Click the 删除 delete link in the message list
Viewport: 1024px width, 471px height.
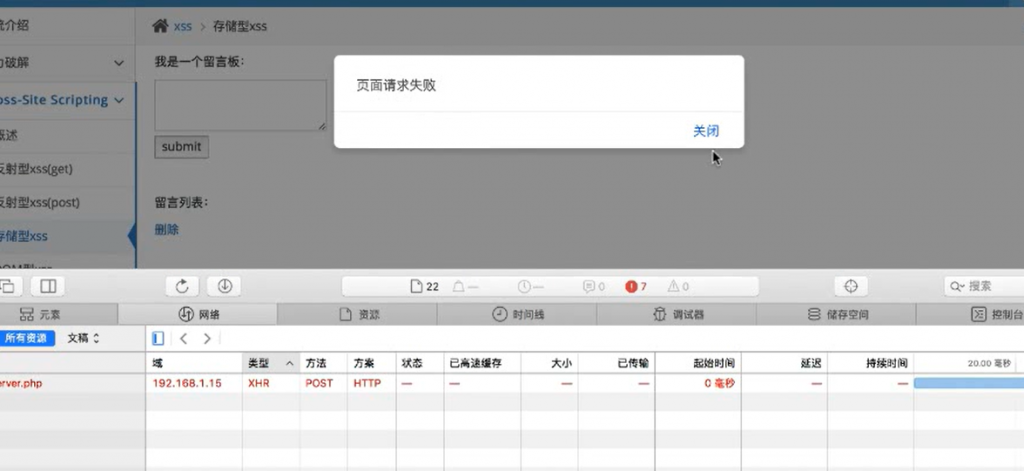[167, 229]
